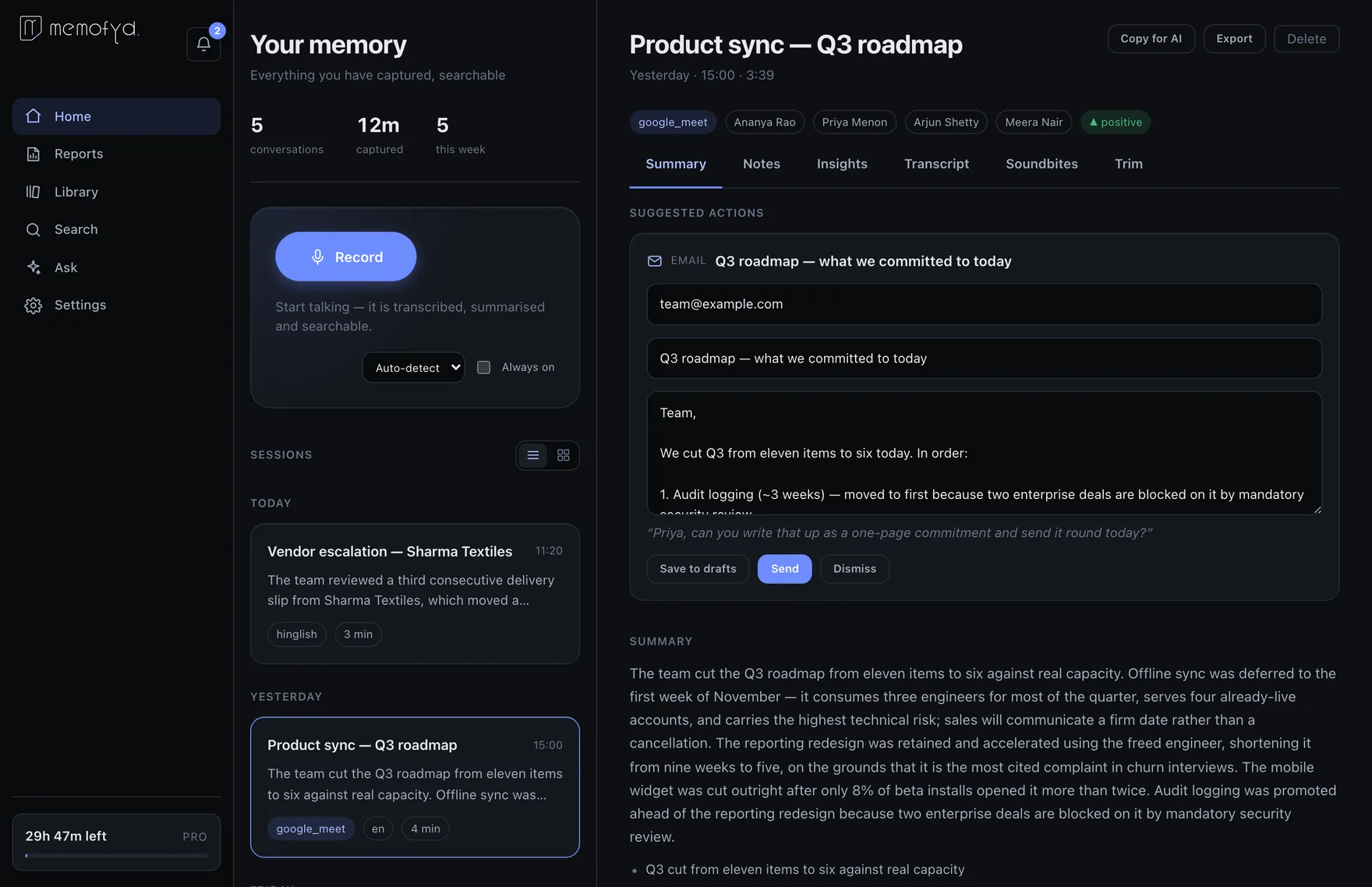Delete this conversation
Viewport: 1372px width, 887px height.
[x=1307, y=39]
